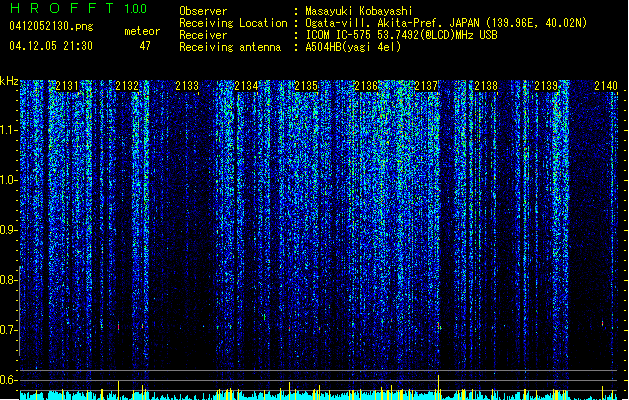
Task: Select the location text Ogata-vill. Akita-Pref. JAPAN
Action: [x=392, y=23]
